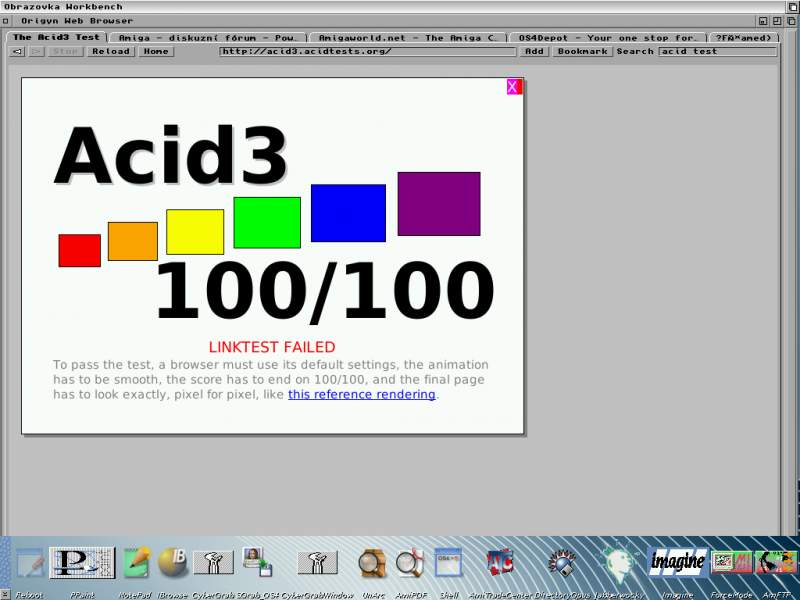
Task: Open NotePad from the dock
Action: (136, 563)
